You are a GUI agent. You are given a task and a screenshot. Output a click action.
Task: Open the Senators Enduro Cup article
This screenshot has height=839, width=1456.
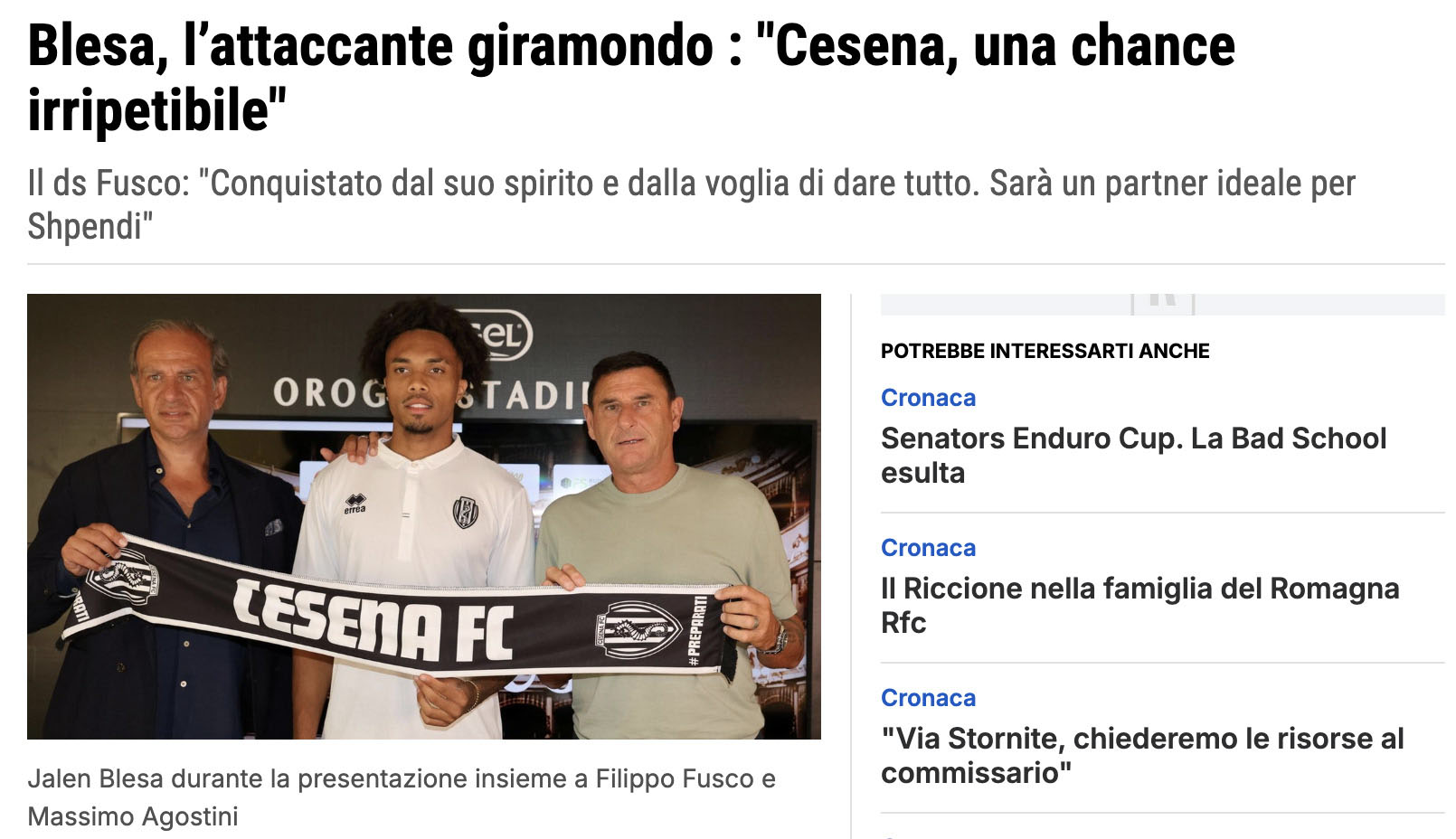click(1133, 455)
